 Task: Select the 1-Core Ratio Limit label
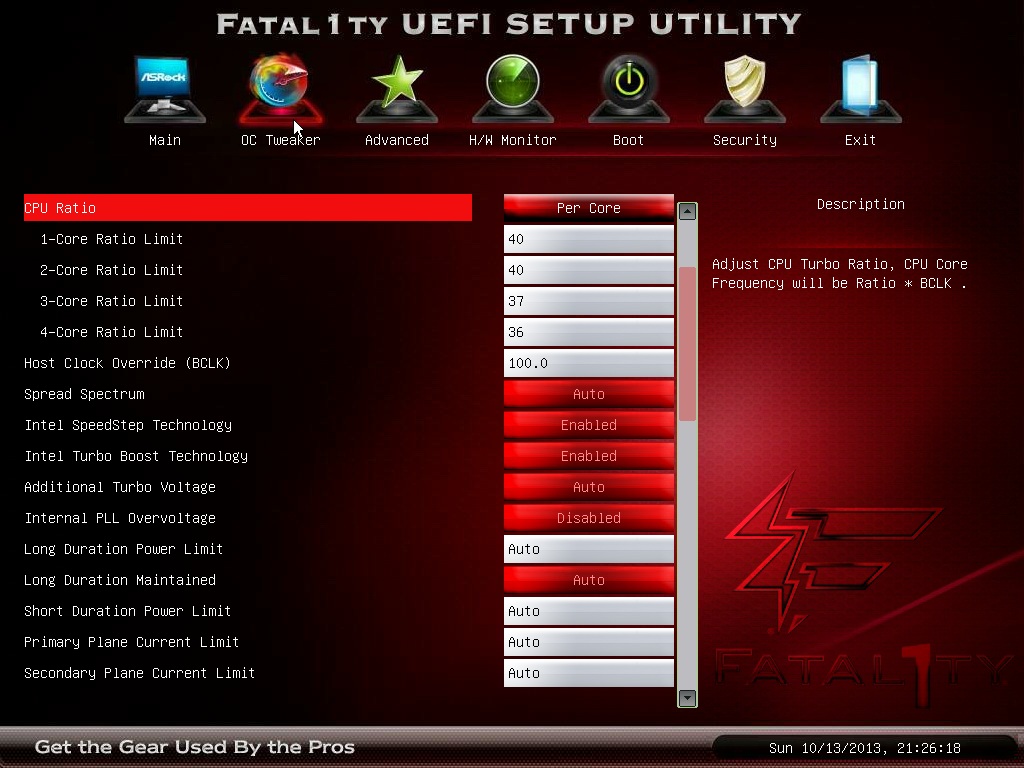112,239
